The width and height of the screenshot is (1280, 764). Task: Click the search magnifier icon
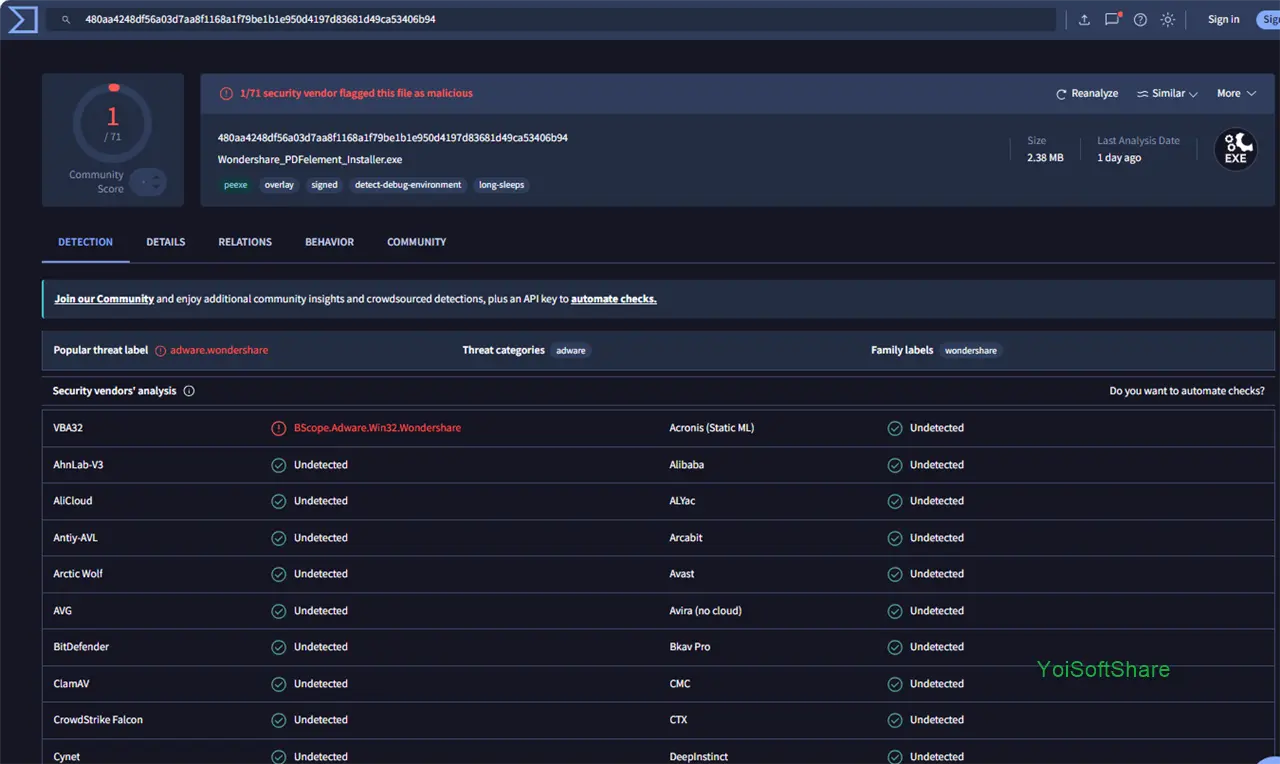(66, 20)
